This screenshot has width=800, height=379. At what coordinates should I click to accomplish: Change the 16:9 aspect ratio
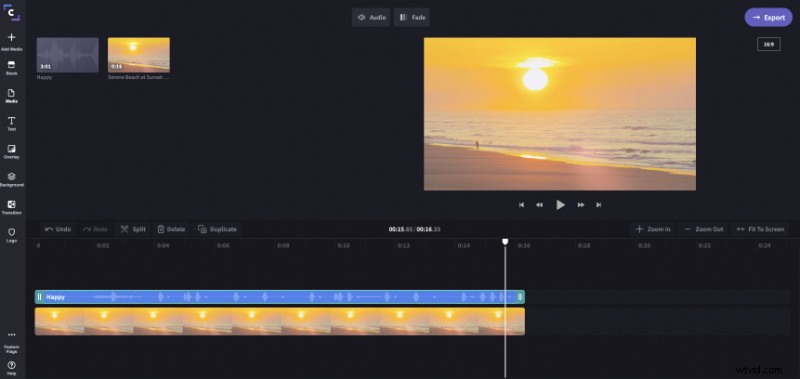[x=768, y=44]
